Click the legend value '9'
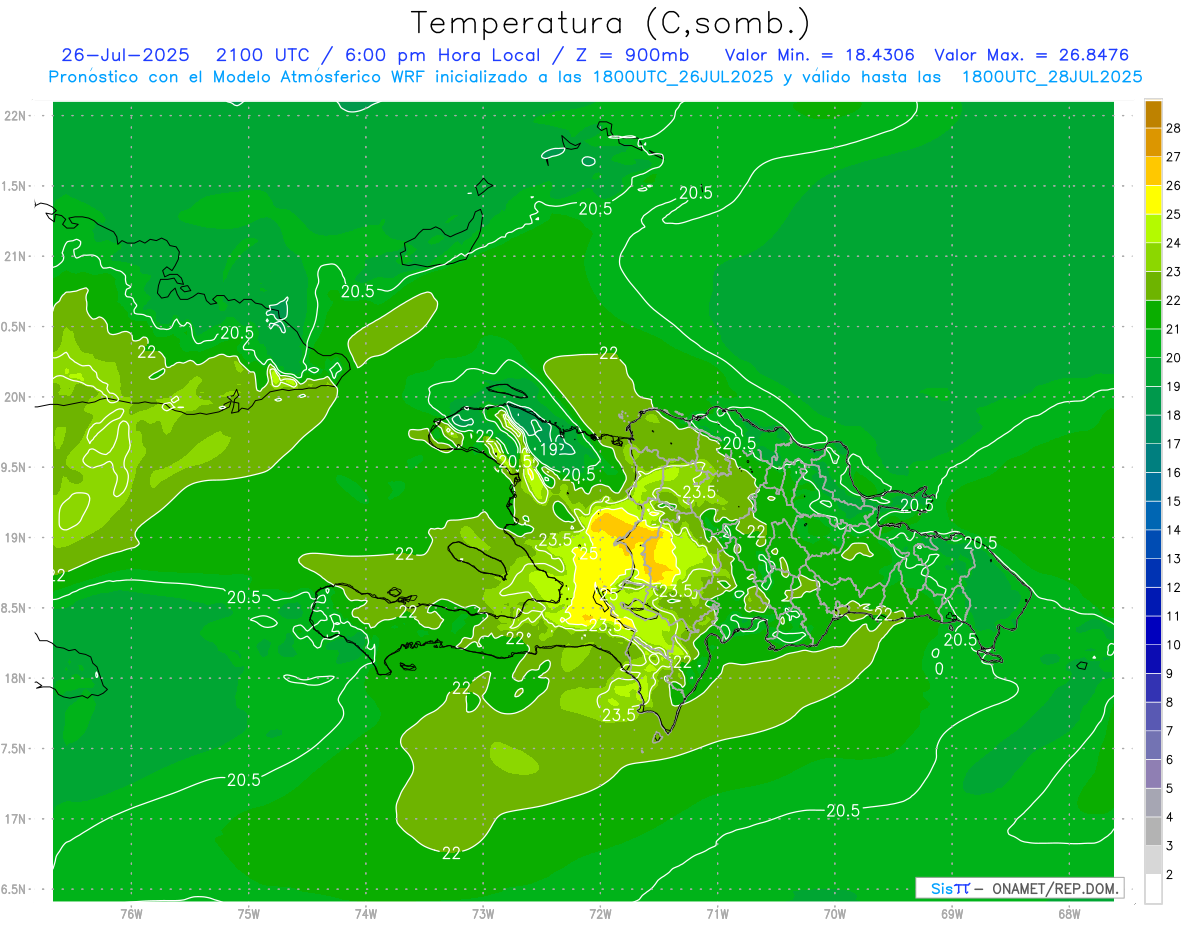Screen dimensions: 1200x927 (x=1170, y=673)
